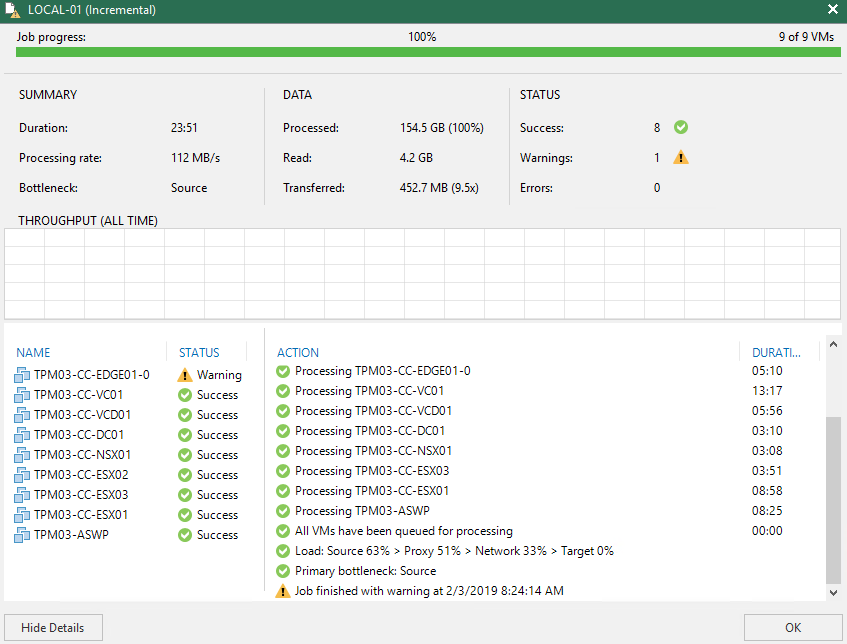Sort the VM list by STATUS column header

(x=199, y=352)
